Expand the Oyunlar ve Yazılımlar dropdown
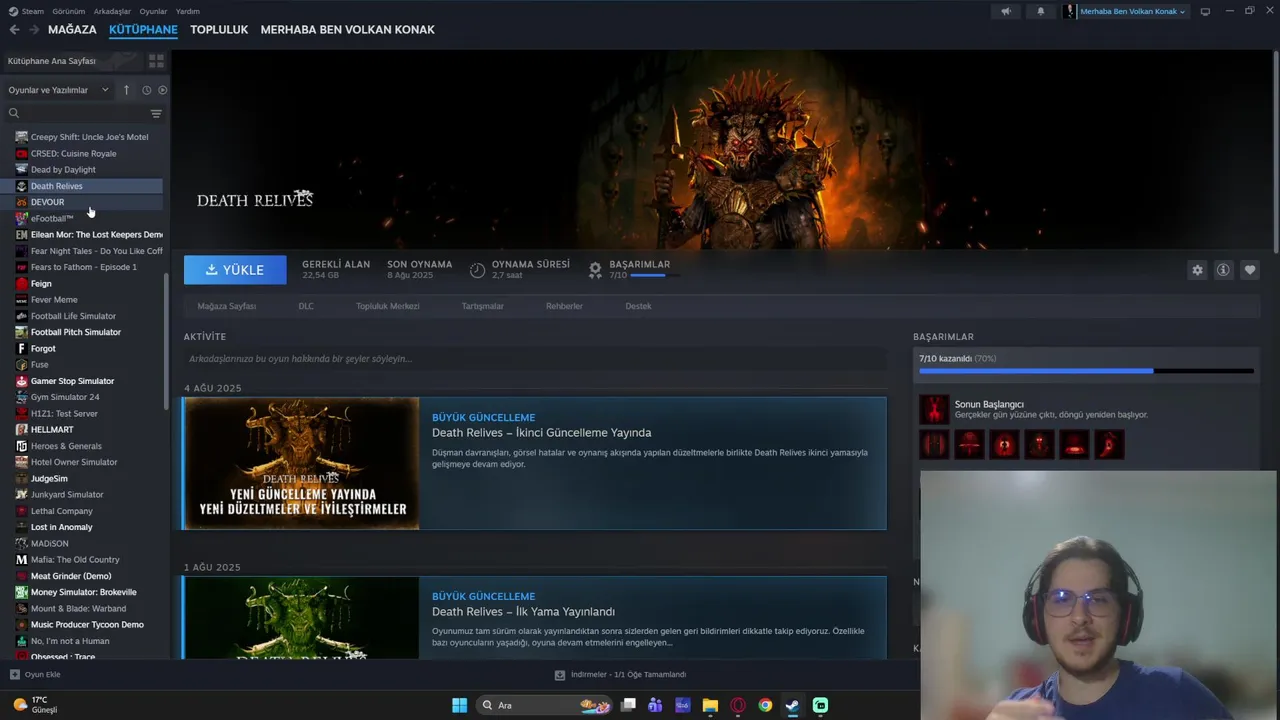The height and width of the screenshot is (720, 1280). 58,90
